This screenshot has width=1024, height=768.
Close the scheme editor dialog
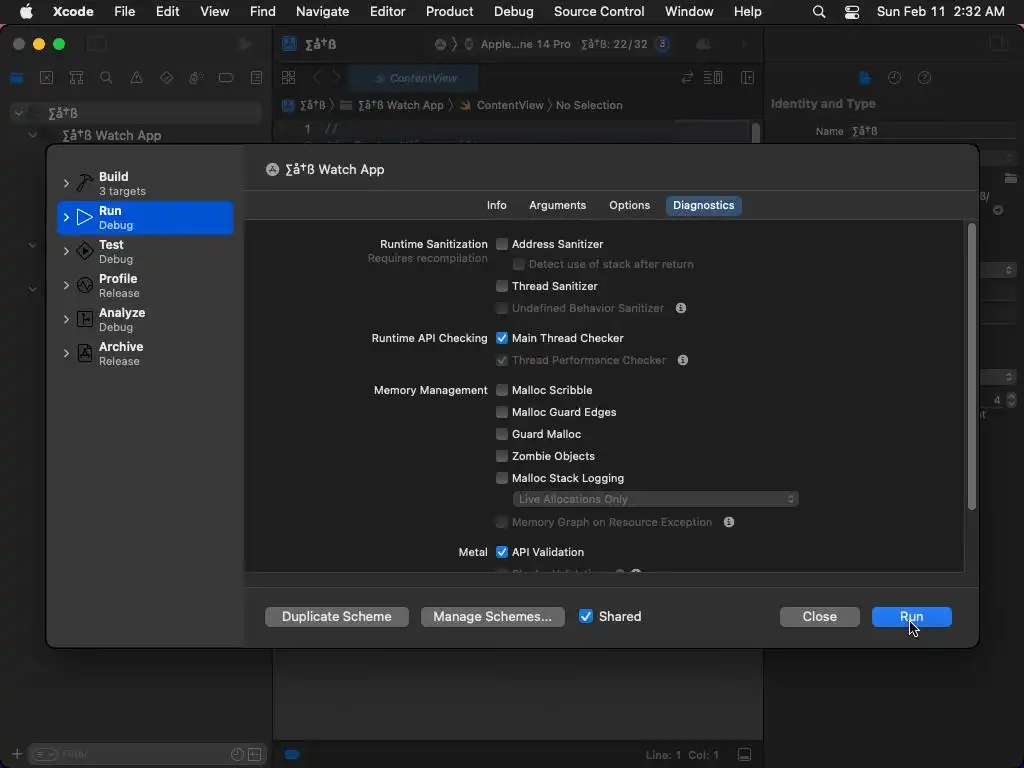click(x=820, y=617)
